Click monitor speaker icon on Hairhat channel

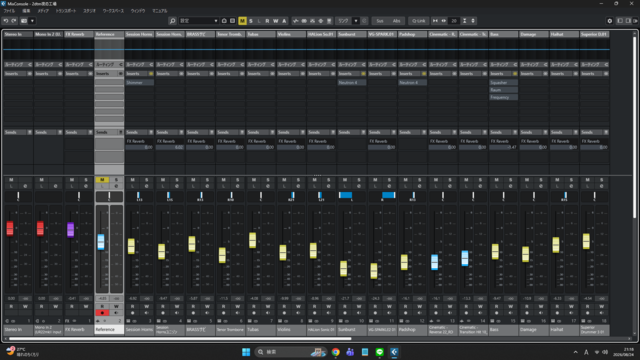point(571,313)
